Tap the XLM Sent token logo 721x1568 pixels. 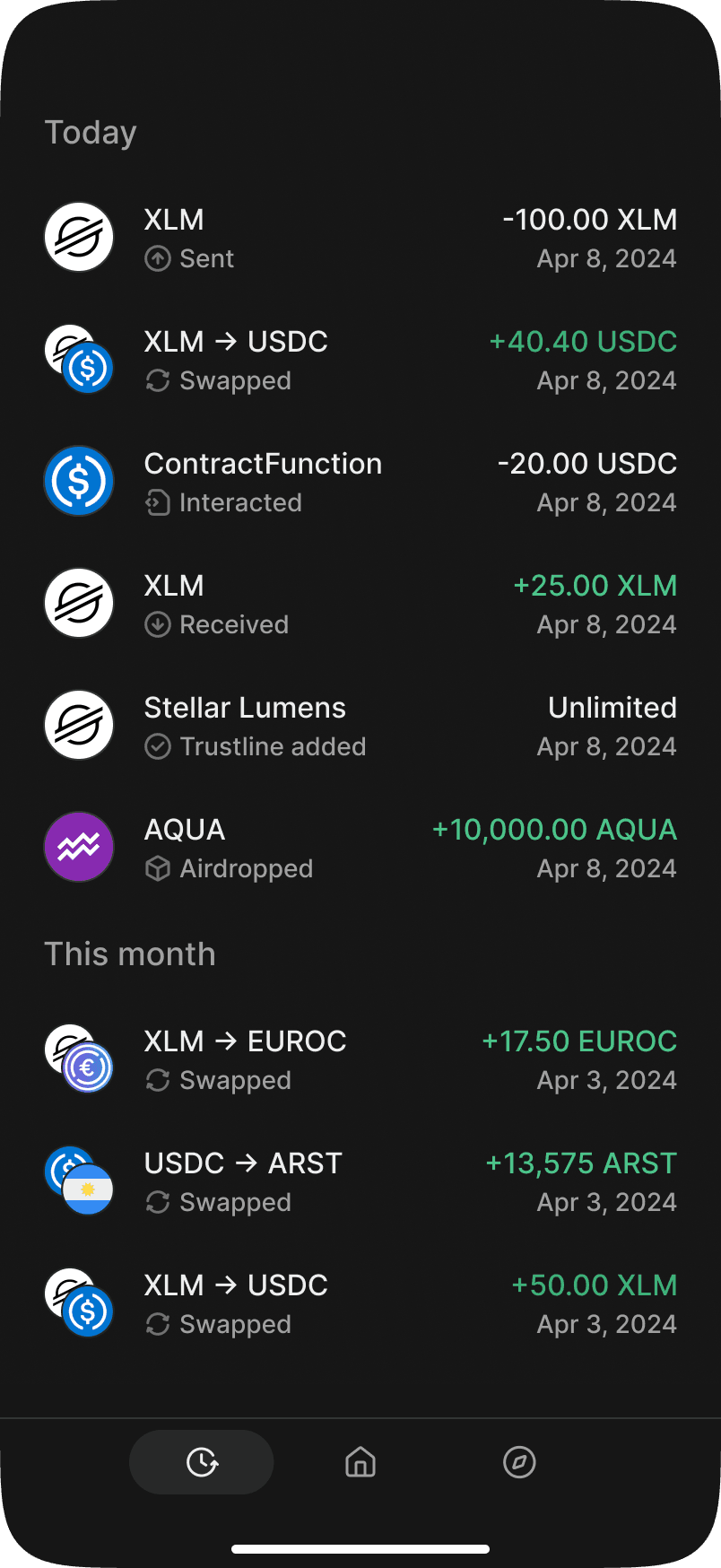tap(79, 237)
